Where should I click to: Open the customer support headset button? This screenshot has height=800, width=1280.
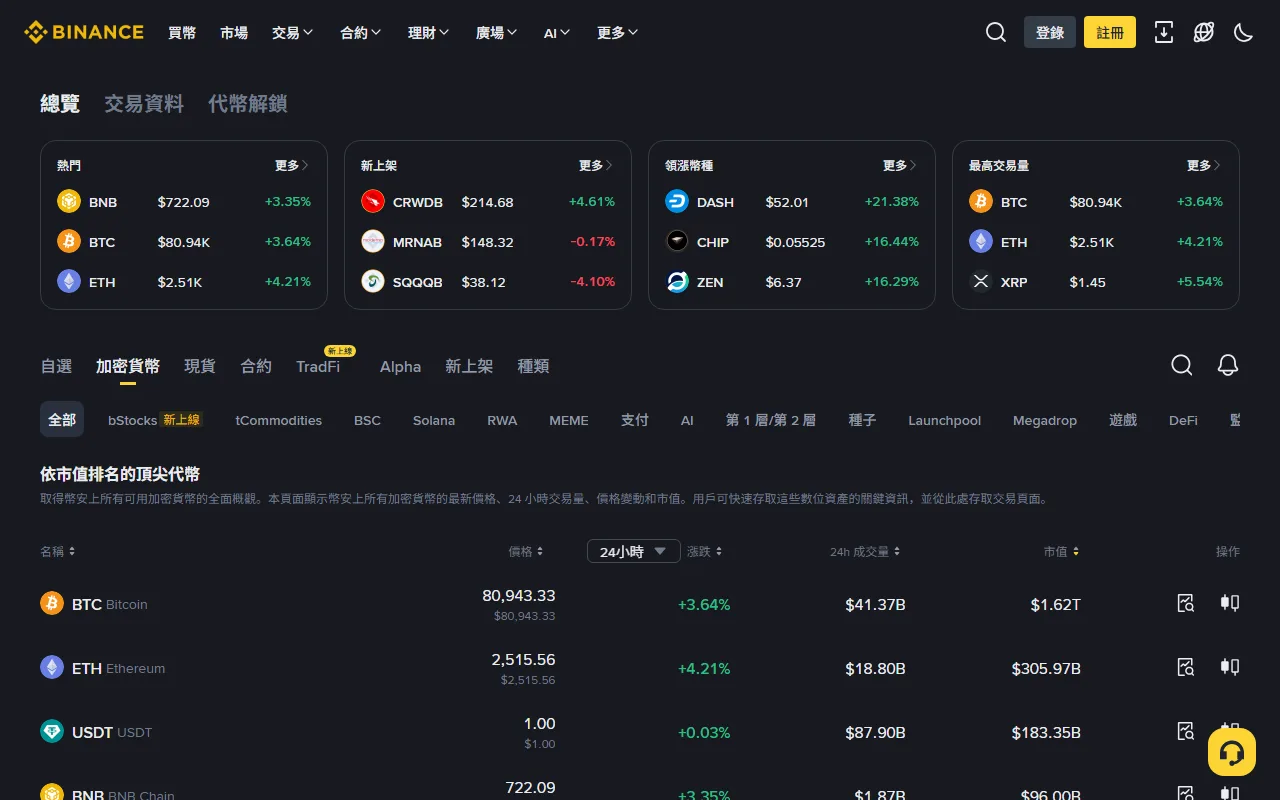click(x=1232, y=752)
